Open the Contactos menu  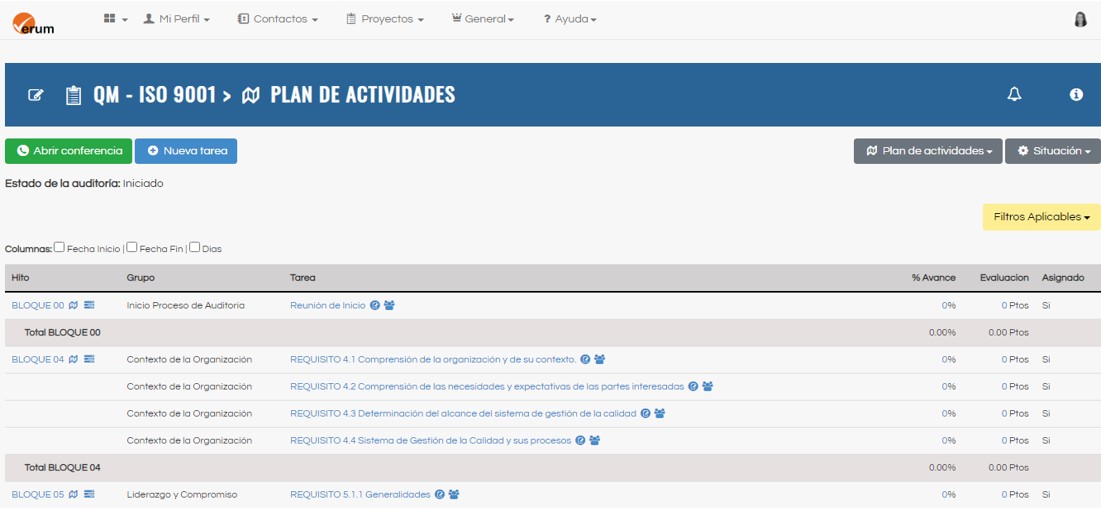[278, 19]
